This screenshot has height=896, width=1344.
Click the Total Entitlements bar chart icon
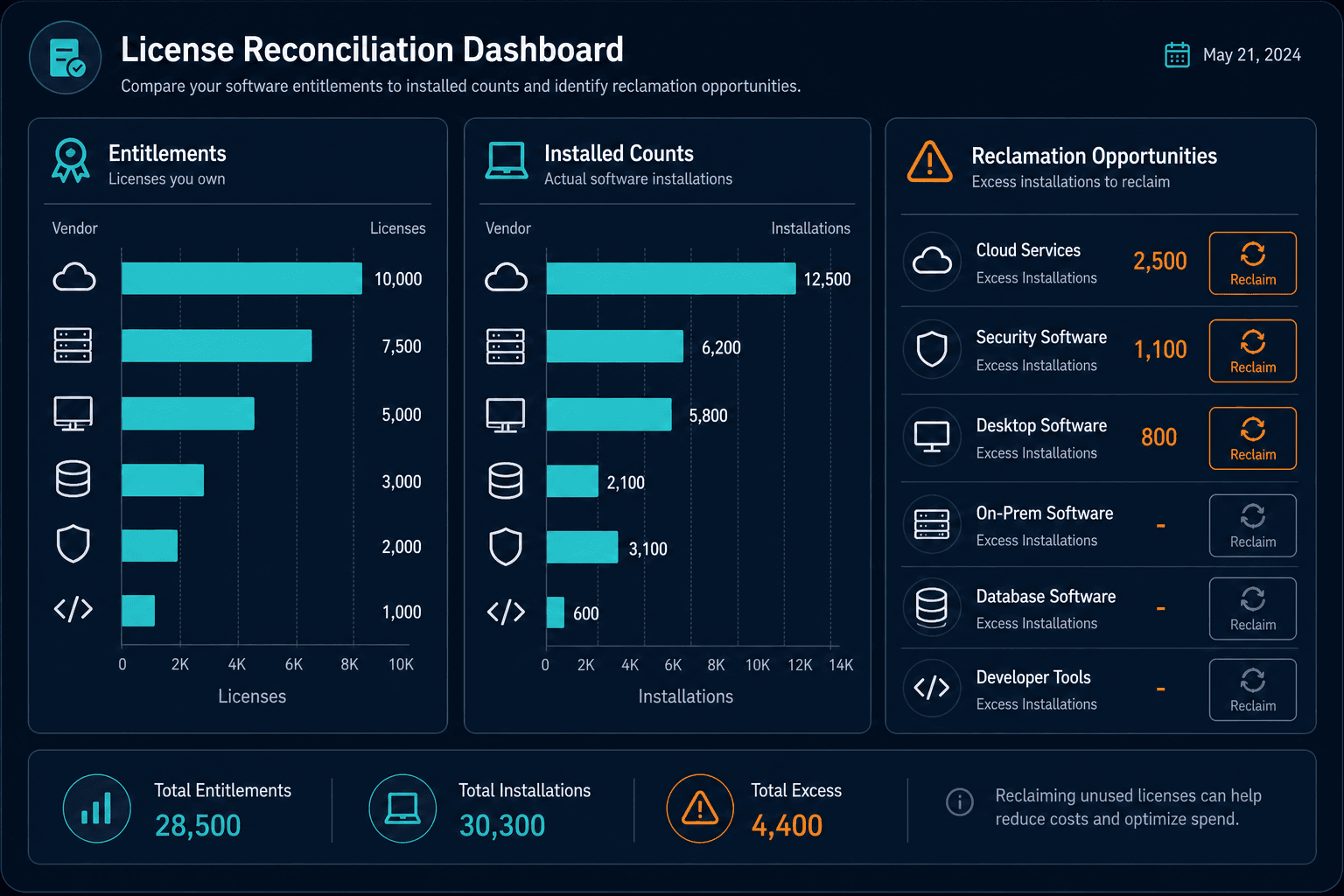97,808
